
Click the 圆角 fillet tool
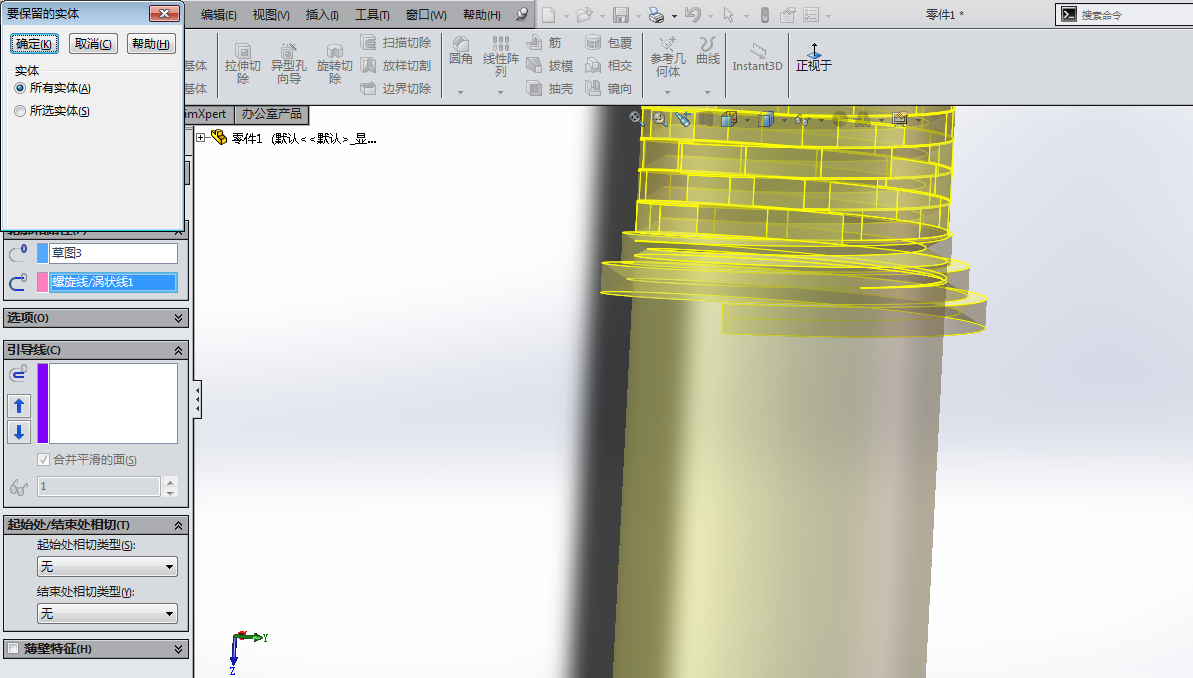point(460,51)
